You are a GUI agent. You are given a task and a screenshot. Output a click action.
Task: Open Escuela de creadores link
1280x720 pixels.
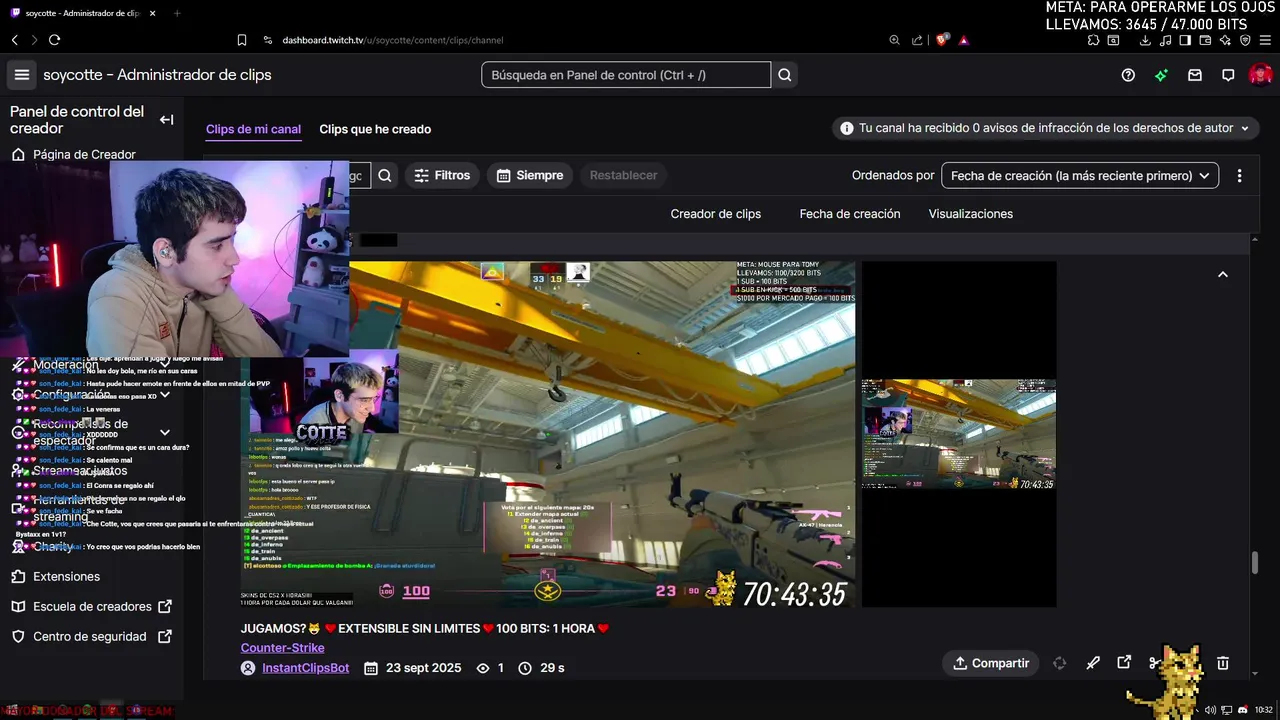click(92, 606)
